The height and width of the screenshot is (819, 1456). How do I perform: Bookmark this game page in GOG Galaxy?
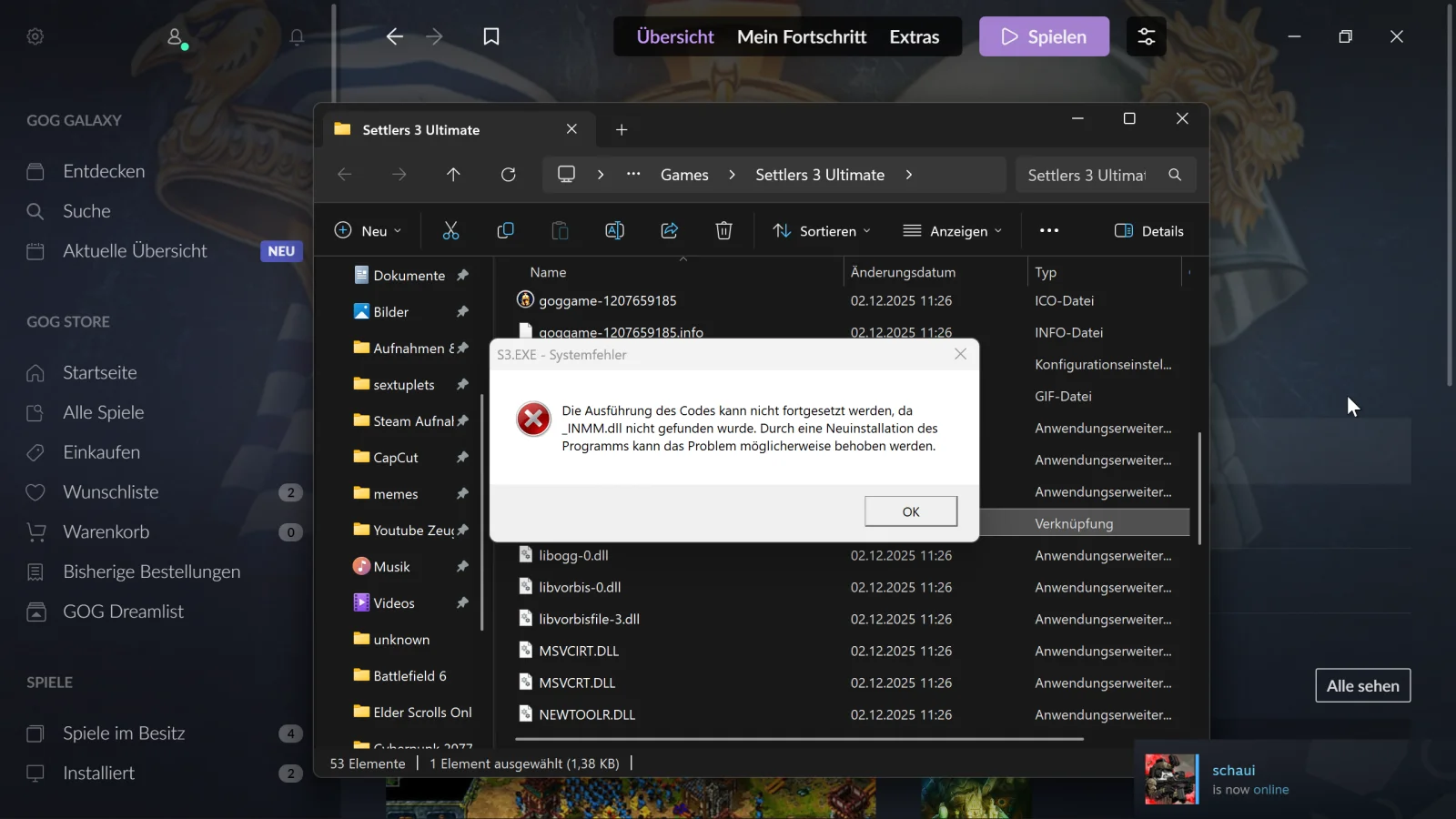pyautogui.click(x=491, y=36)
